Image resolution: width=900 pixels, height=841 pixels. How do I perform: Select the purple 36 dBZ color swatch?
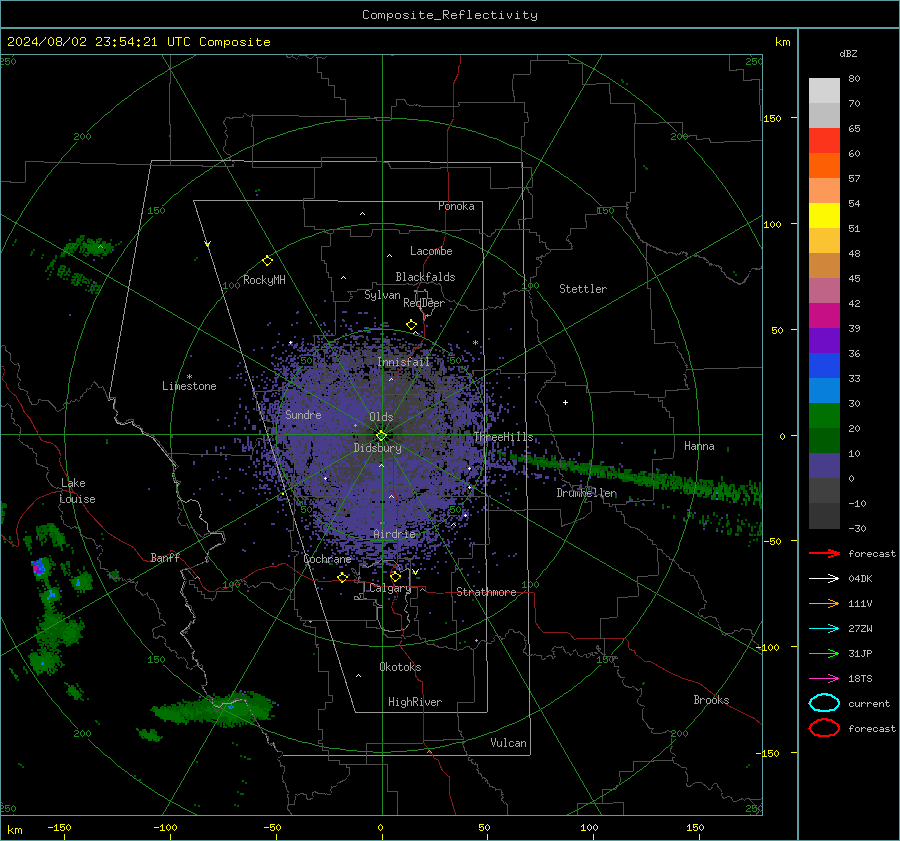pyautogui.click(x=824, y=340)
